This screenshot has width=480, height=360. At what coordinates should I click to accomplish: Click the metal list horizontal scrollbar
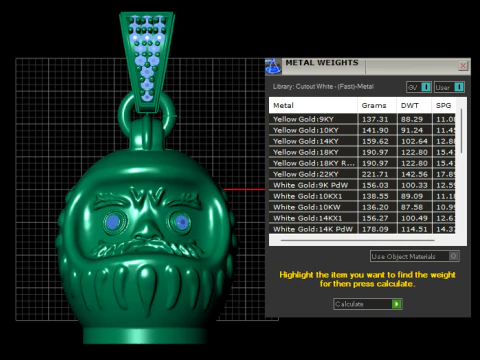coord(358,240)
